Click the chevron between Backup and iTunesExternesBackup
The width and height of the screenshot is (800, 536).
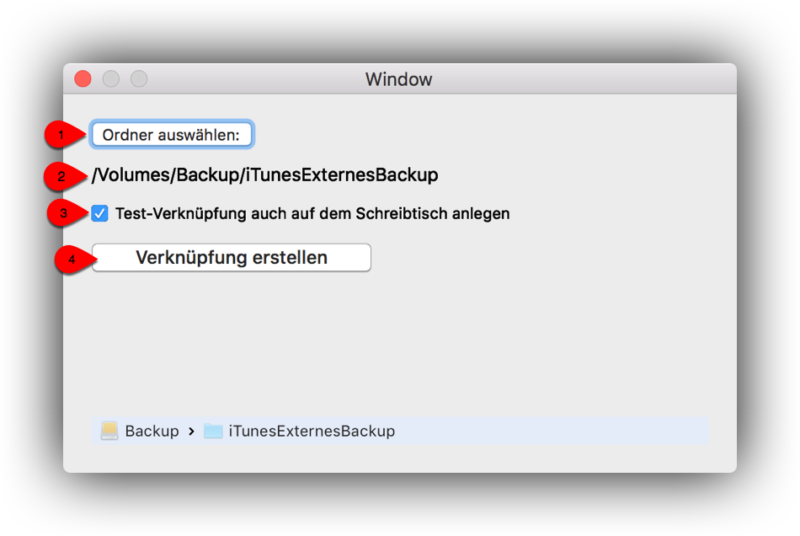(191, 431)
